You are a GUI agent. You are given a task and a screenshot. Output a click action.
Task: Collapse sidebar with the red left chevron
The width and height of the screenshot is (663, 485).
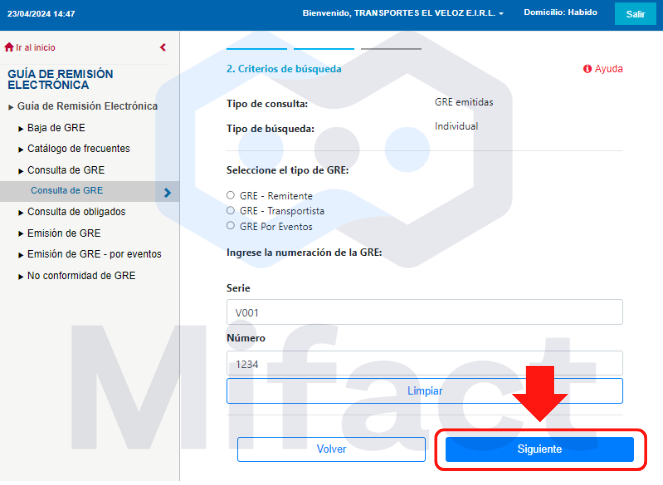163,47
